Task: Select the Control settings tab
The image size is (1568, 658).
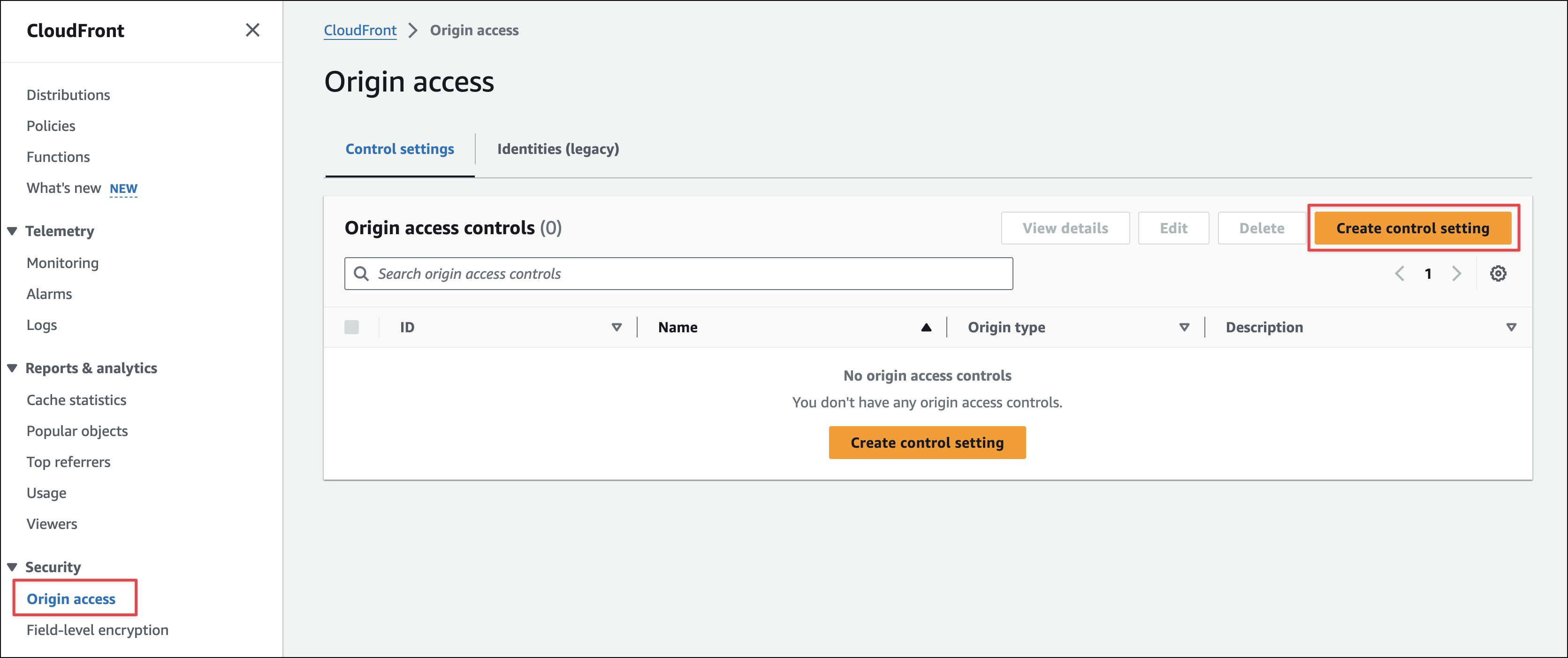Action: 399,149
